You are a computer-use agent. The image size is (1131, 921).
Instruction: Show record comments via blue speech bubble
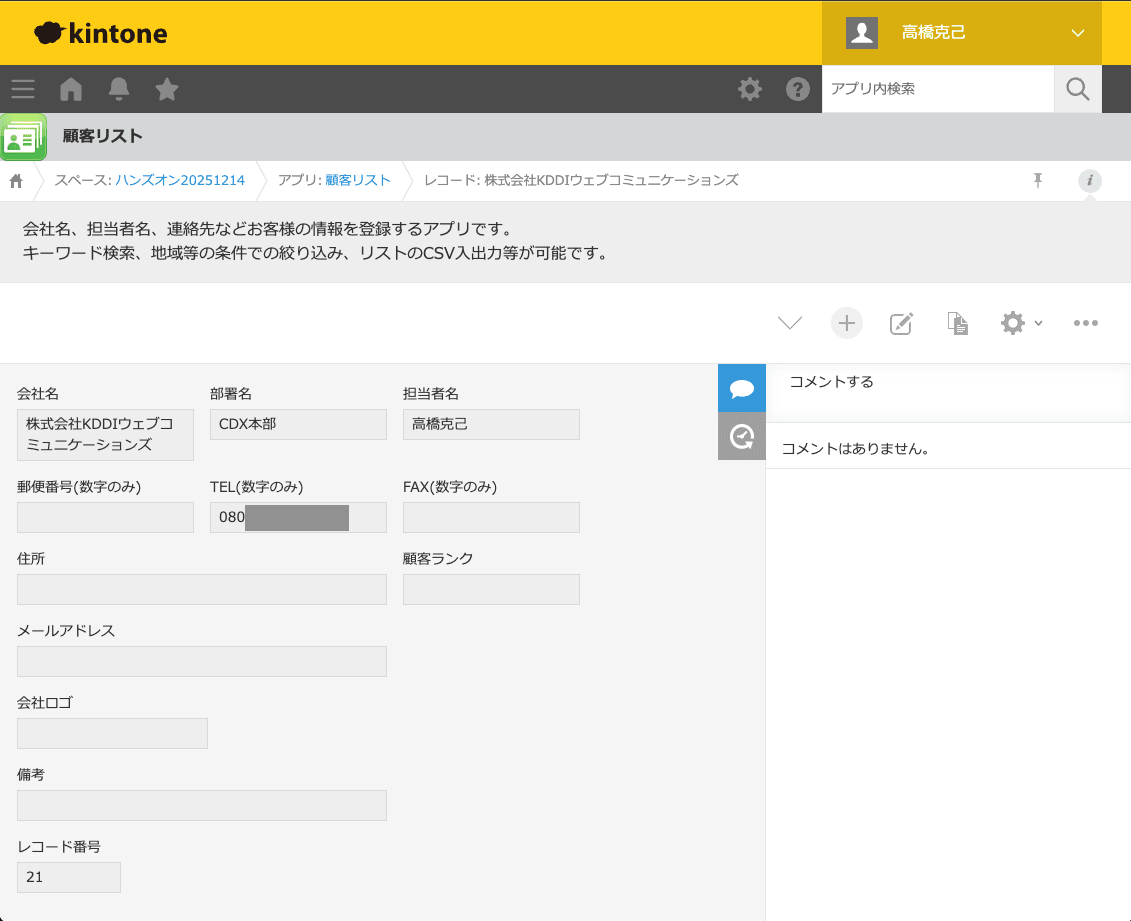(x=741, y=388)
